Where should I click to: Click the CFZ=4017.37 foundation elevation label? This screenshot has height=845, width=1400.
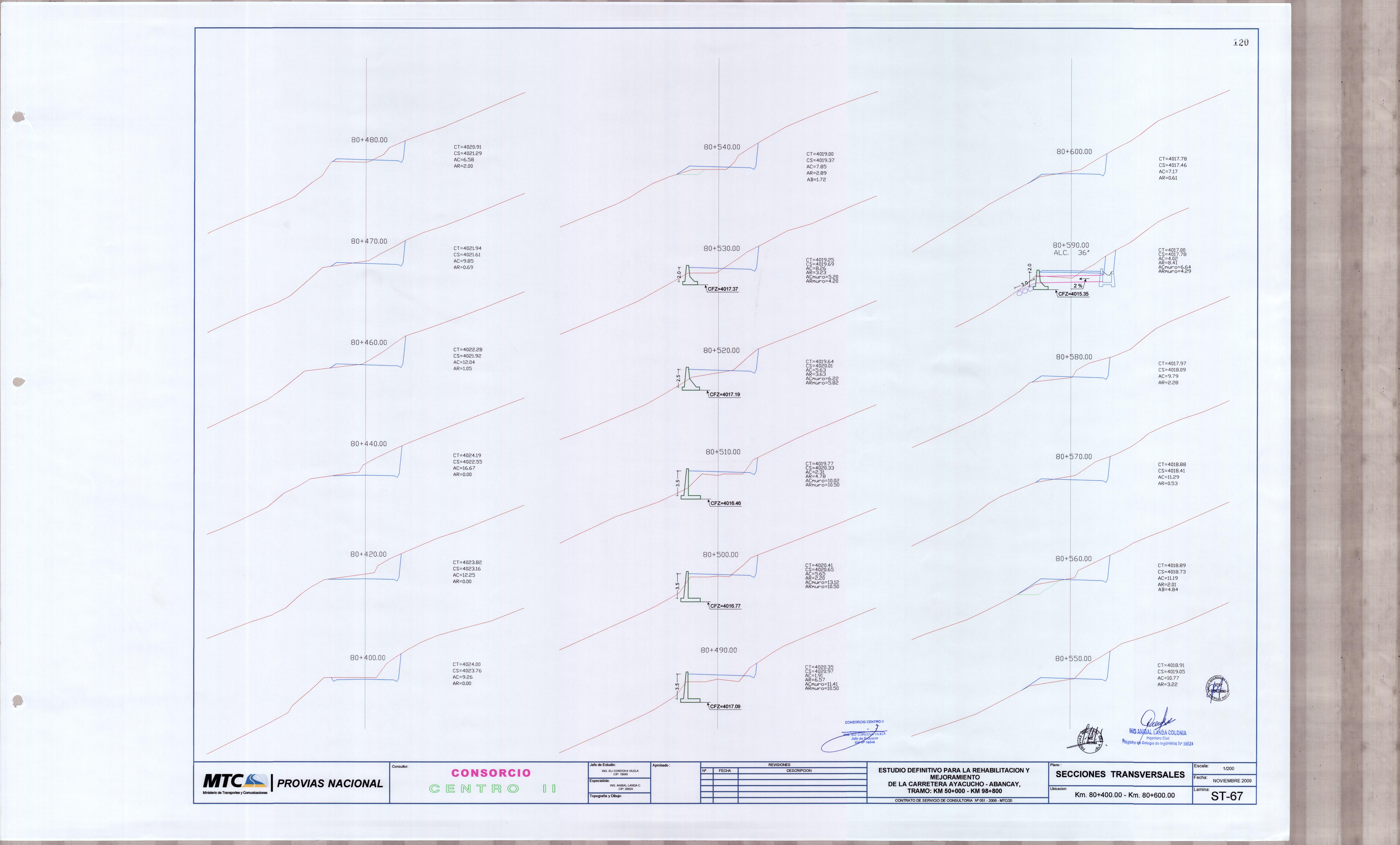tap(723, 289)
